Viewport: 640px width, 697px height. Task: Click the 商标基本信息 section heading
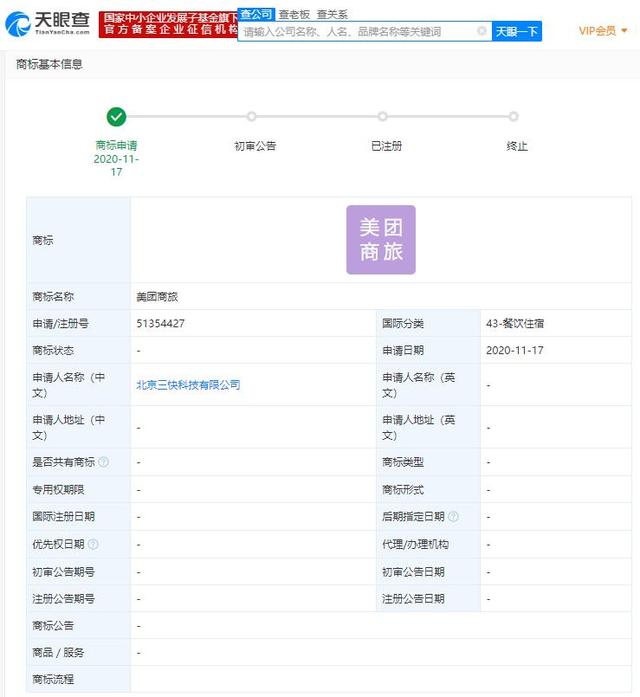click(49, 64)
